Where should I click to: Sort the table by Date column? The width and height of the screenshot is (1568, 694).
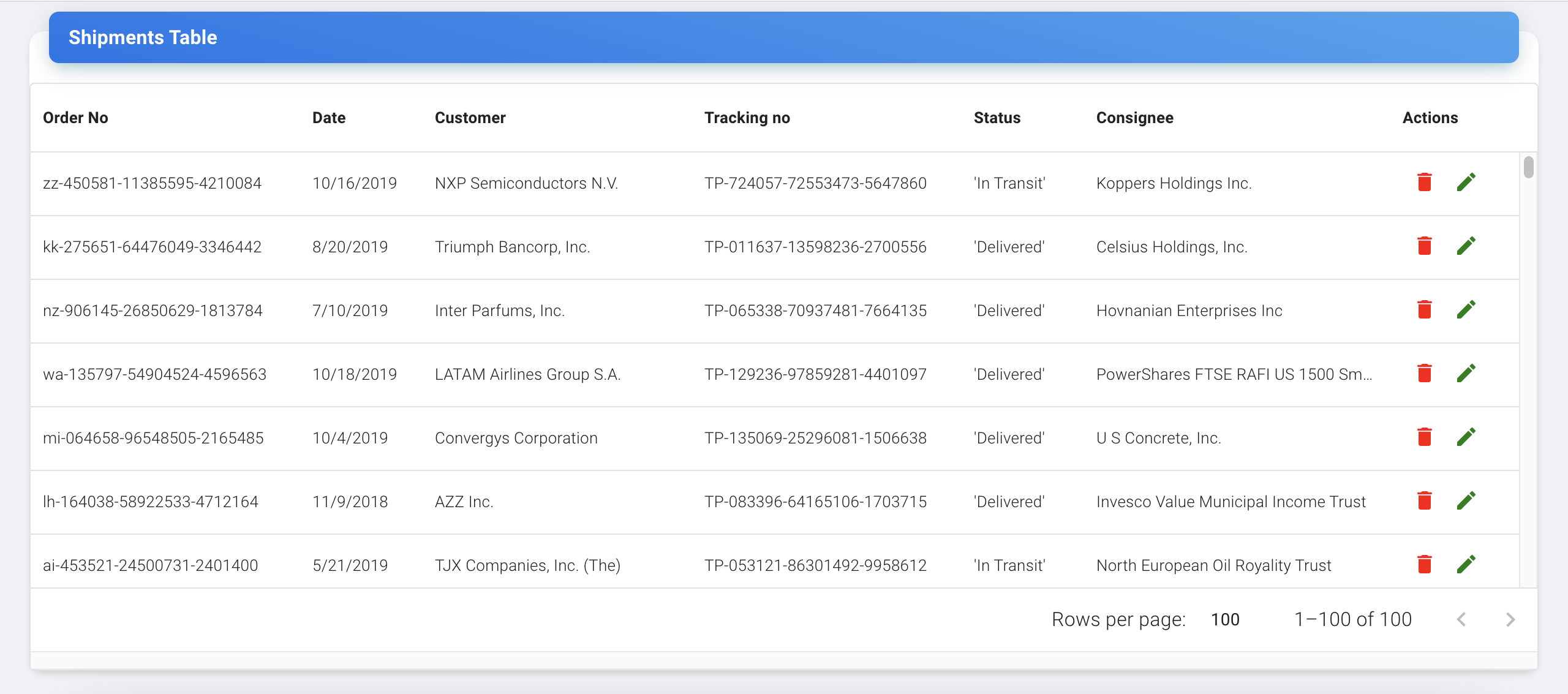pos(328,118)
